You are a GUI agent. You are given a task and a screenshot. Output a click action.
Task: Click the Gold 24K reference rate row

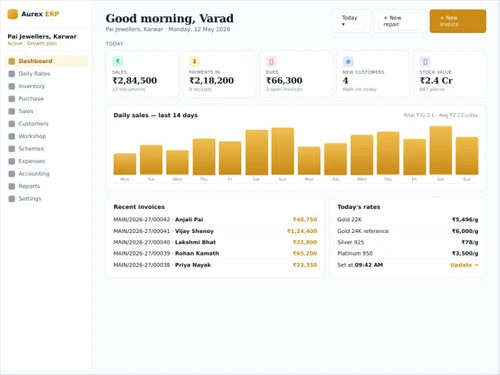tap(408, 231)
